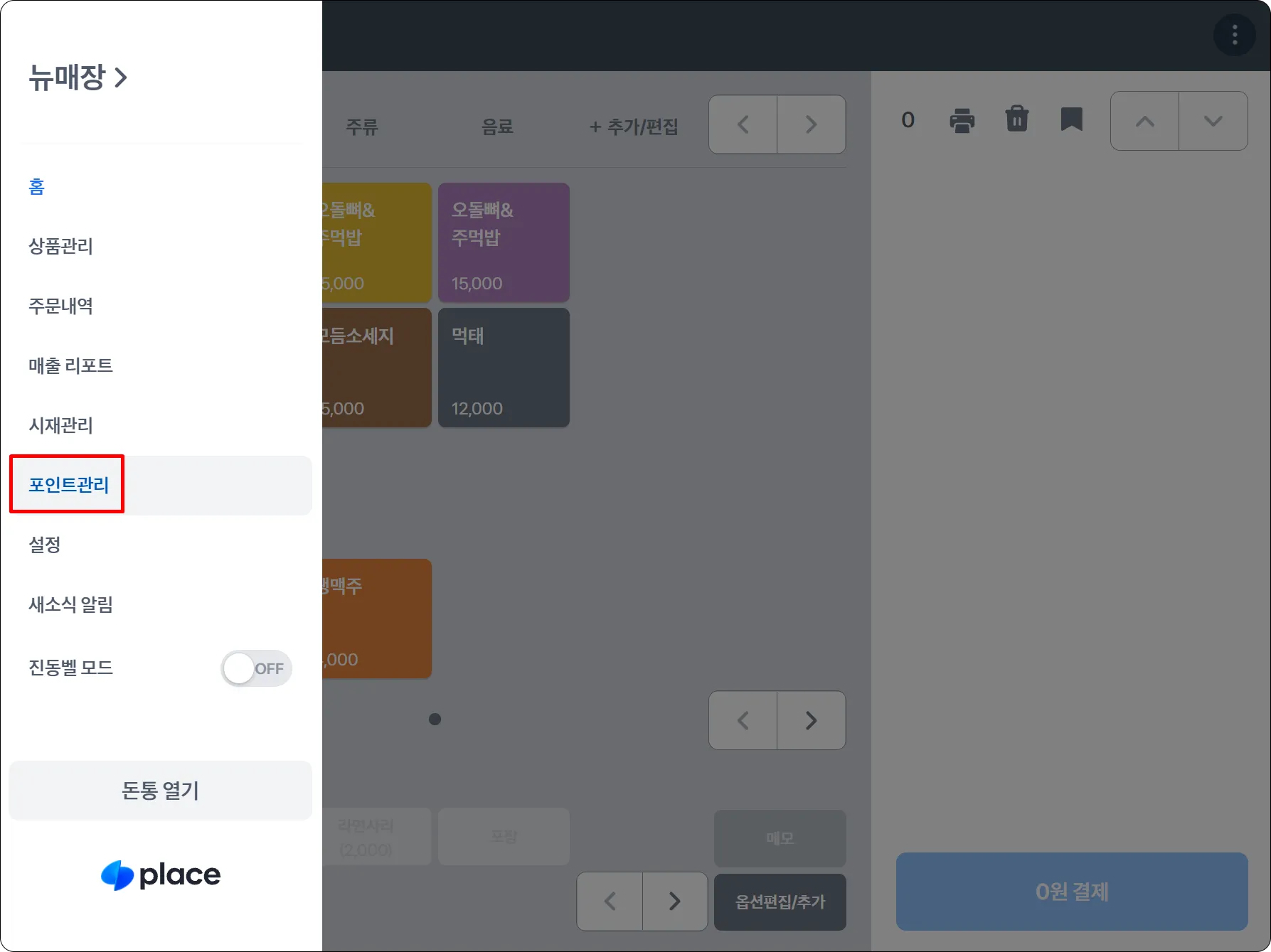Select 매출 리포트 menu item
Screen dimensions: 1271x952
click(x=70, y=365)
